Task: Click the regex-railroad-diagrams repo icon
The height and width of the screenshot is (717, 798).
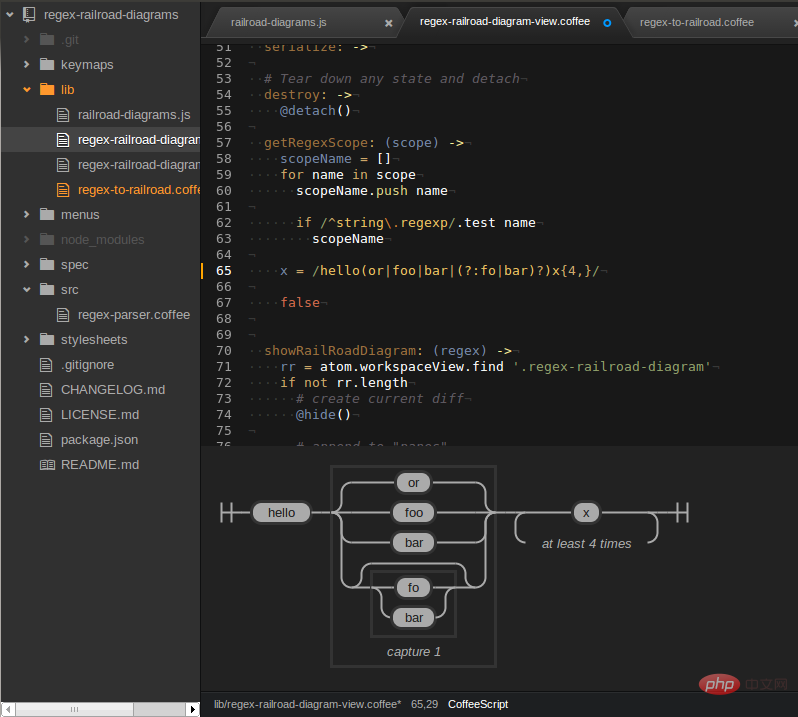Action: 29,15
